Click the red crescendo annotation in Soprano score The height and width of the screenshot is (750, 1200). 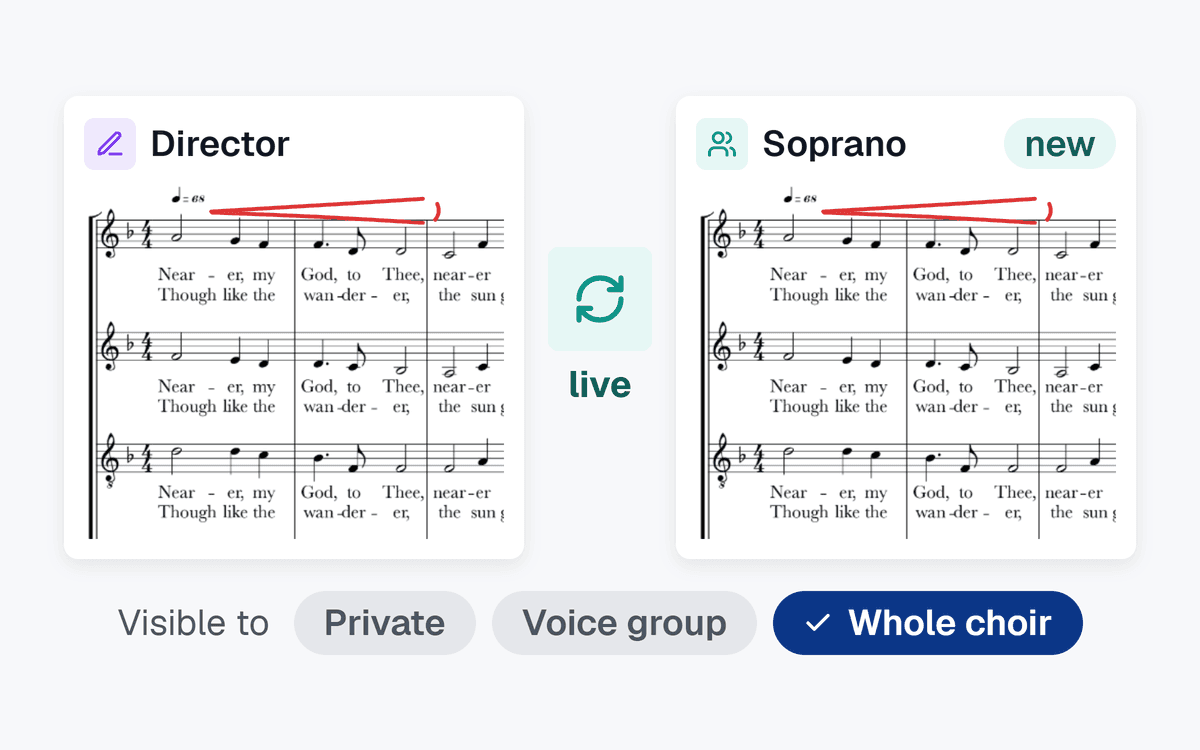pyautogui.click(x=936, y=211)
